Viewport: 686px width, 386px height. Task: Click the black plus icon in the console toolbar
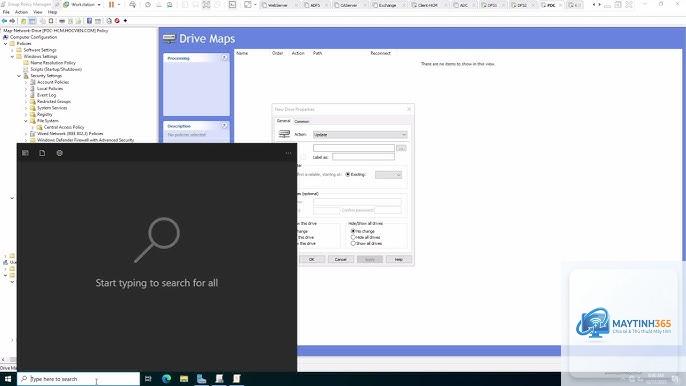click(125, 21)
